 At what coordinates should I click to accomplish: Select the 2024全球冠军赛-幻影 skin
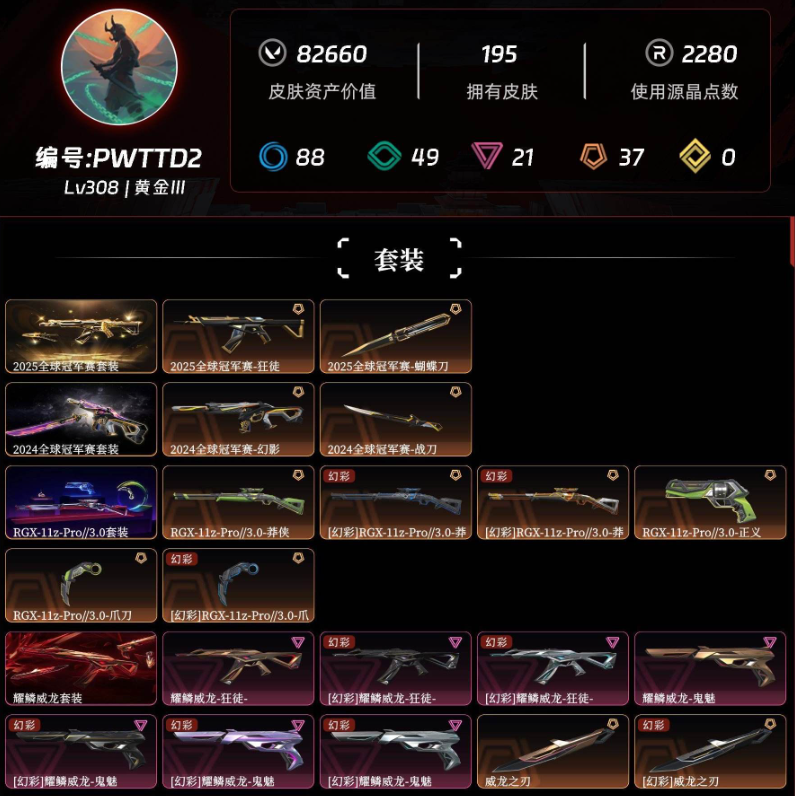coord(239,419)
